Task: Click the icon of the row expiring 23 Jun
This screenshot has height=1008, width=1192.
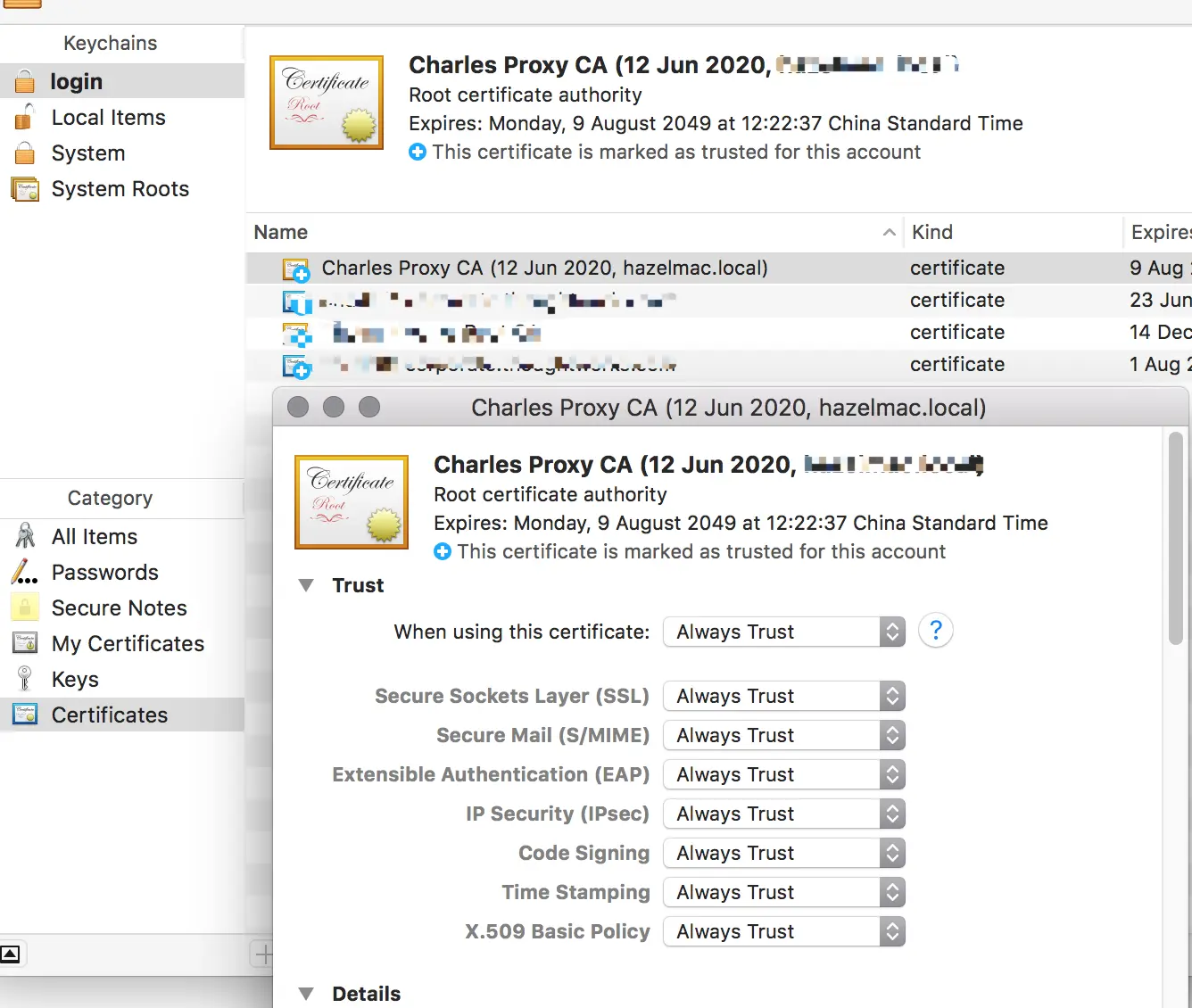Action: click(x=297, y=302)
